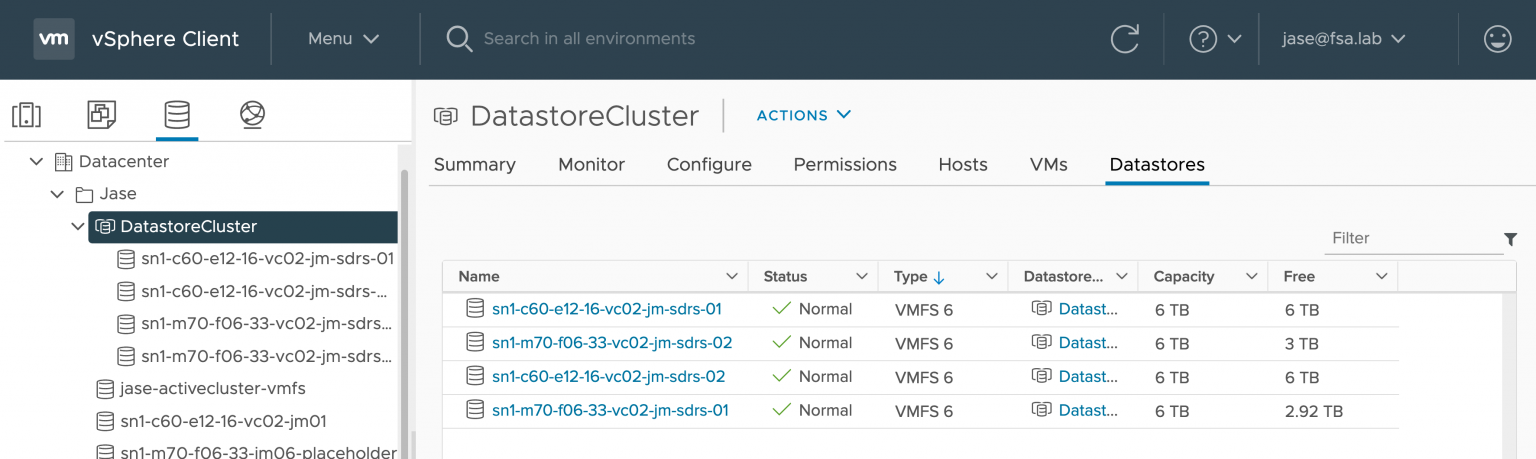Select jase-activecluster-vmfs in the tree
Screen dimensions: 1536x459
(212, 388)
